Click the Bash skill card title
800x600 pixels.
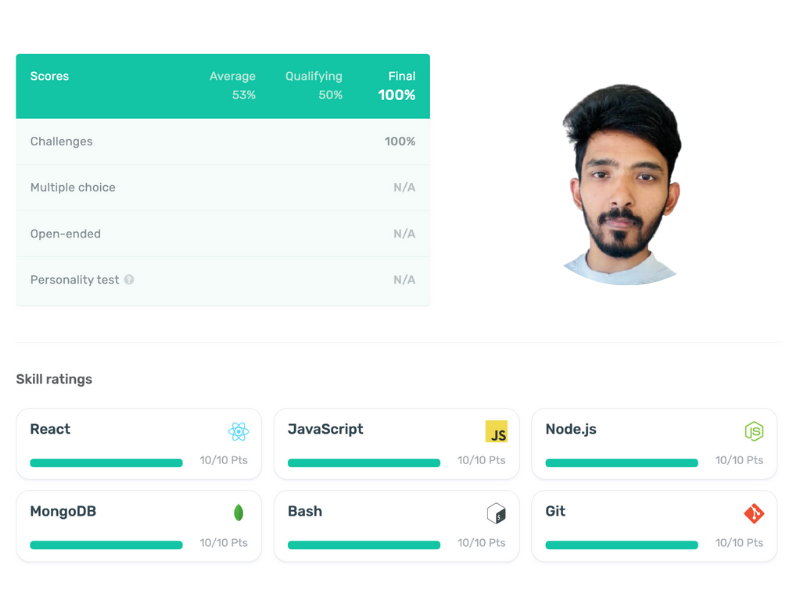click(x=305, y=511)
